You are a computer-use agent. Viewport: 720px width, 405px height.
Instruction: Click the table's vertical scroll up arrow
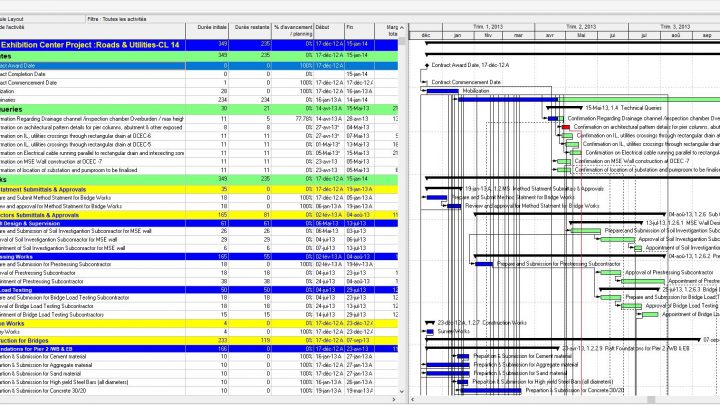tap(402, 28)
